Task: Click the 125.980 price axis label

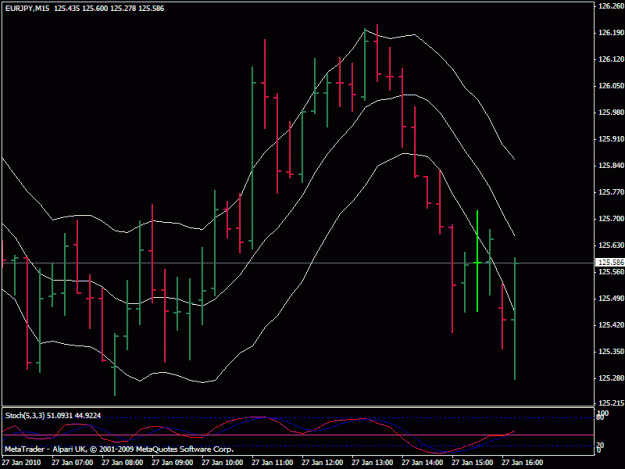Action: click(x=611, y=112)
